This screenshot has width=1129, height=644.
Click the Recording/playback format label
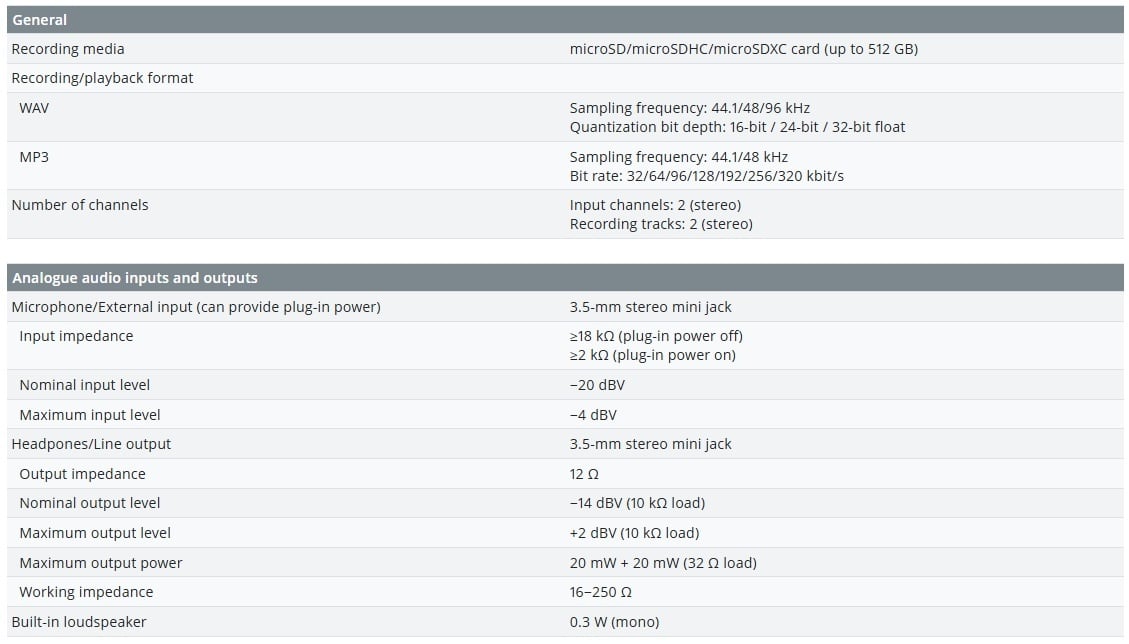pyautogui.click(x=102, y=78)
